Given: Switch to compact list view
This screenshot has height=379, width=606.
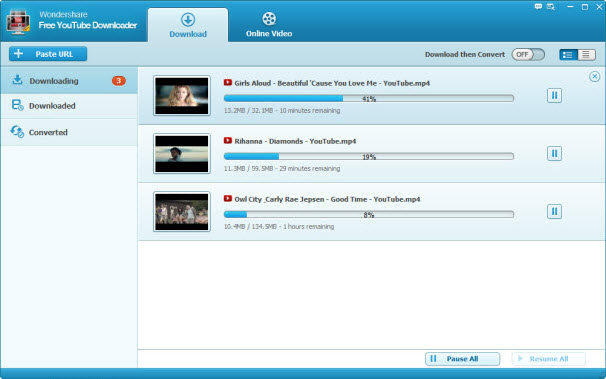Looking at the screenshot, I should tap(586, 54).
